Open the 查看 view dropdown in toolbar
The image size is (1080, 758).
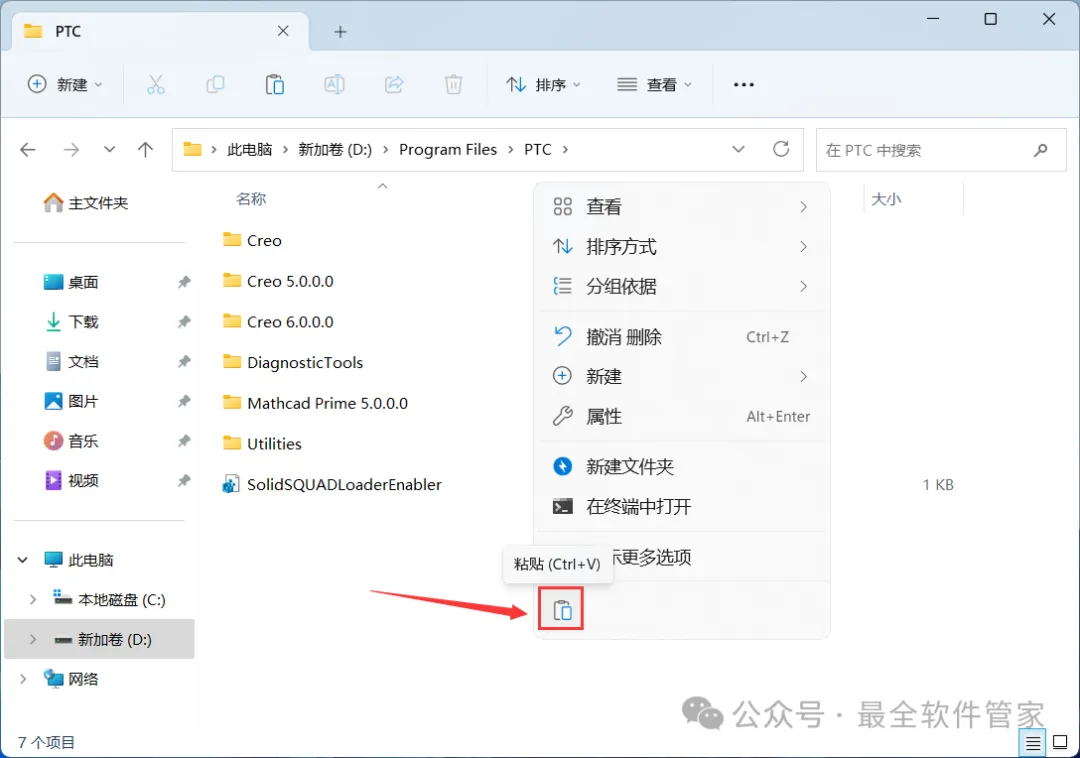click(654, 85)
